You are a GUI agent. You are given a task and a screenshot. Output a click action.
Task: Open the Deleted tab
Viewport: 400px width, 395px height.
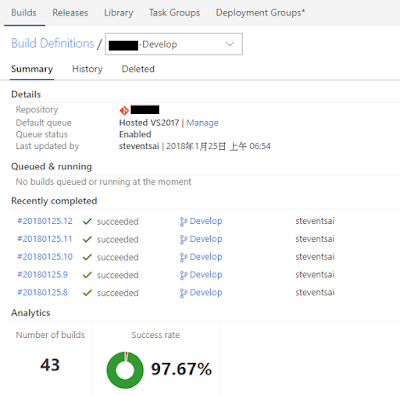click(x=138, y=69)
